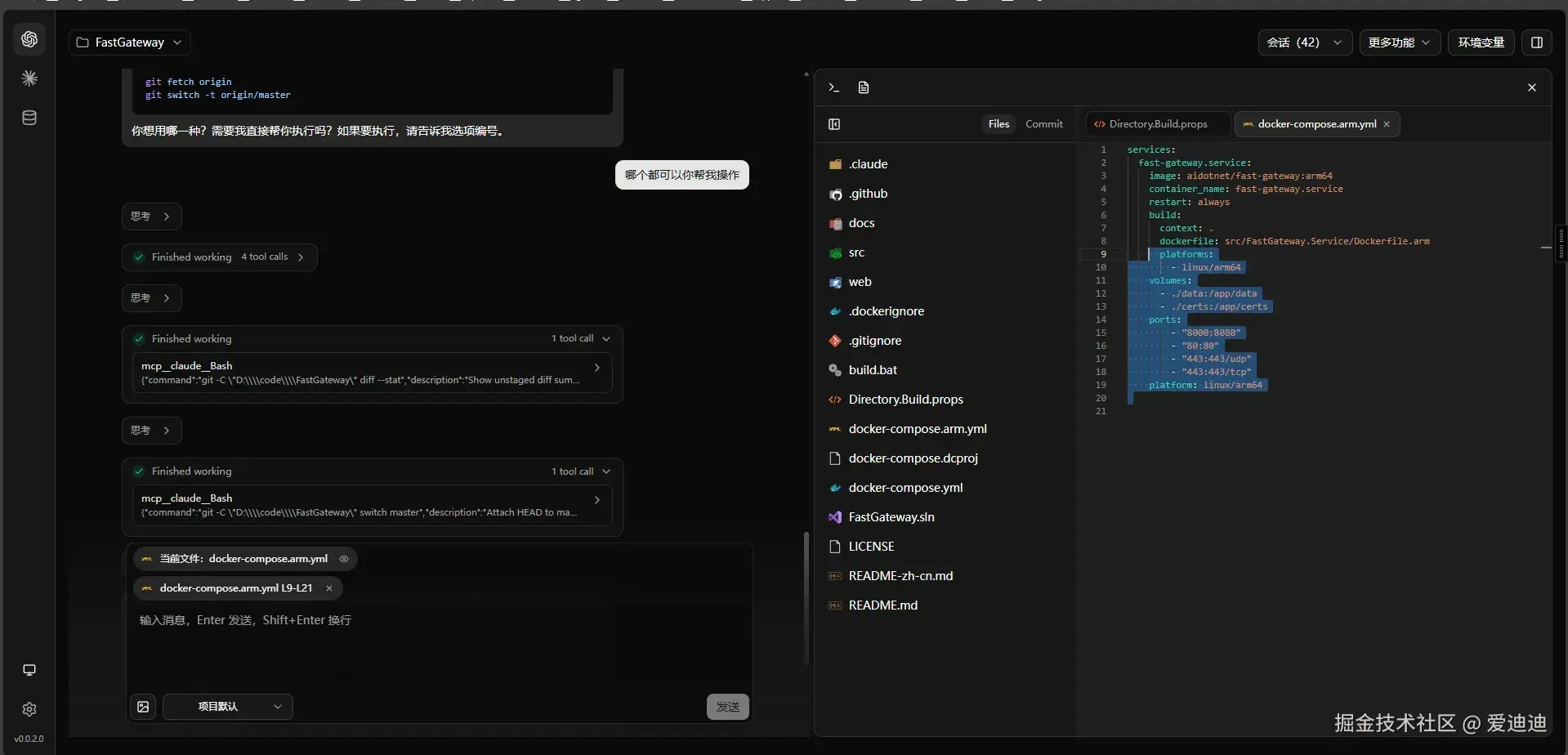This screenshot has width=1568, height=755.
Task: Collapse the file tree sidebar toggle
Action: tap(834, 124)
